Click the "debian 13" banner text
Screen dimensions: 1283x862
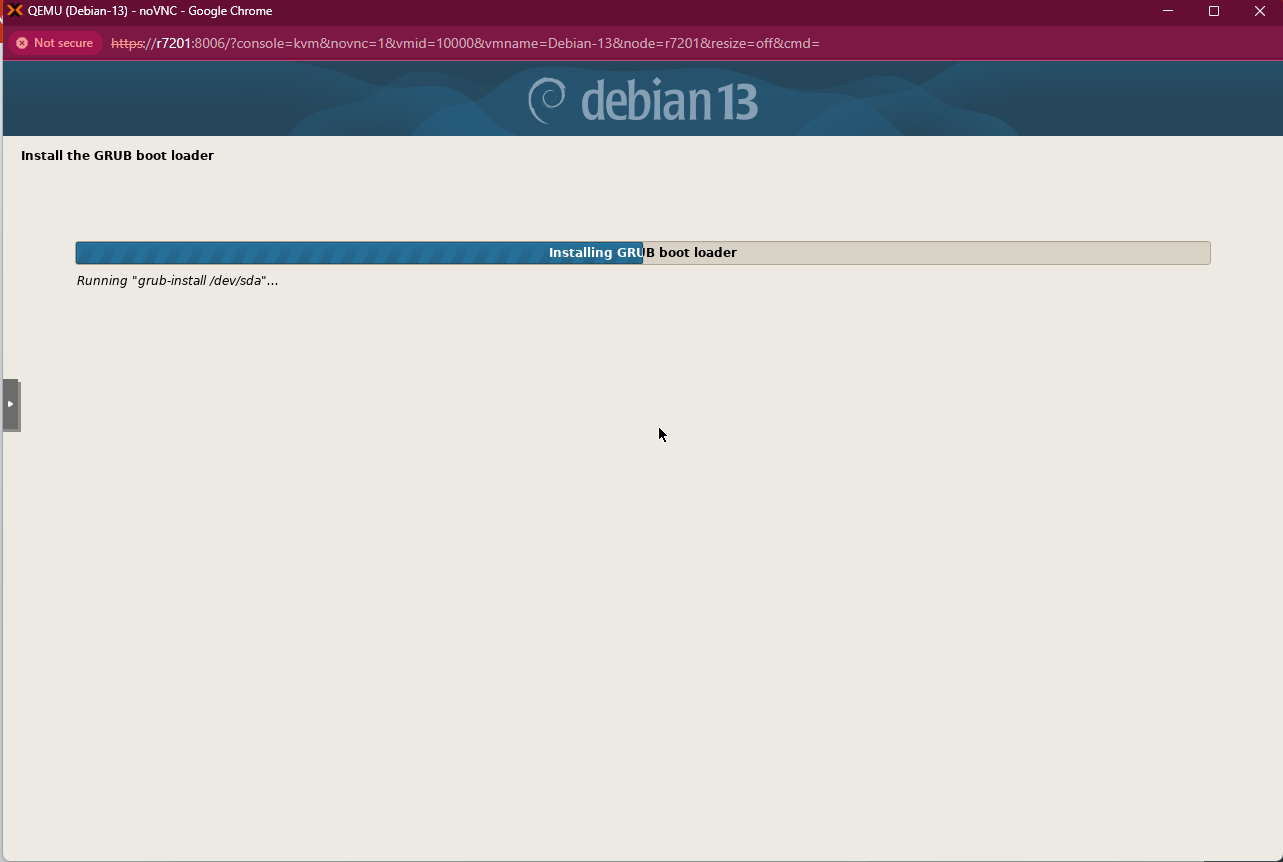(669, 102)
